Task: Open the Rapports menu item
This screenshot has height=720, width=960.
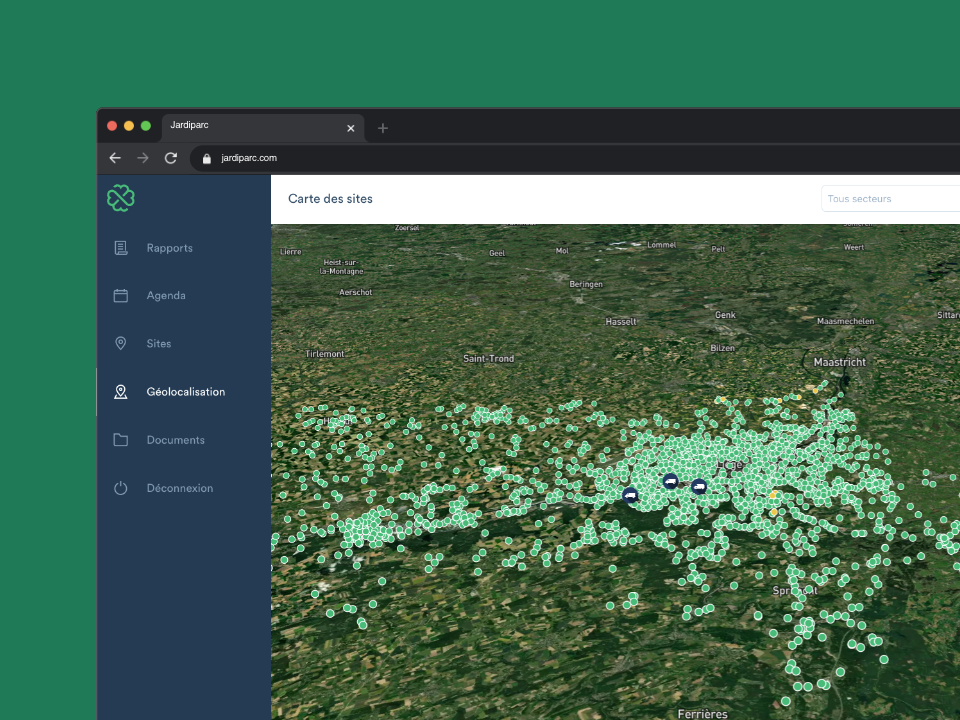Action: click(x=169, y=248)
